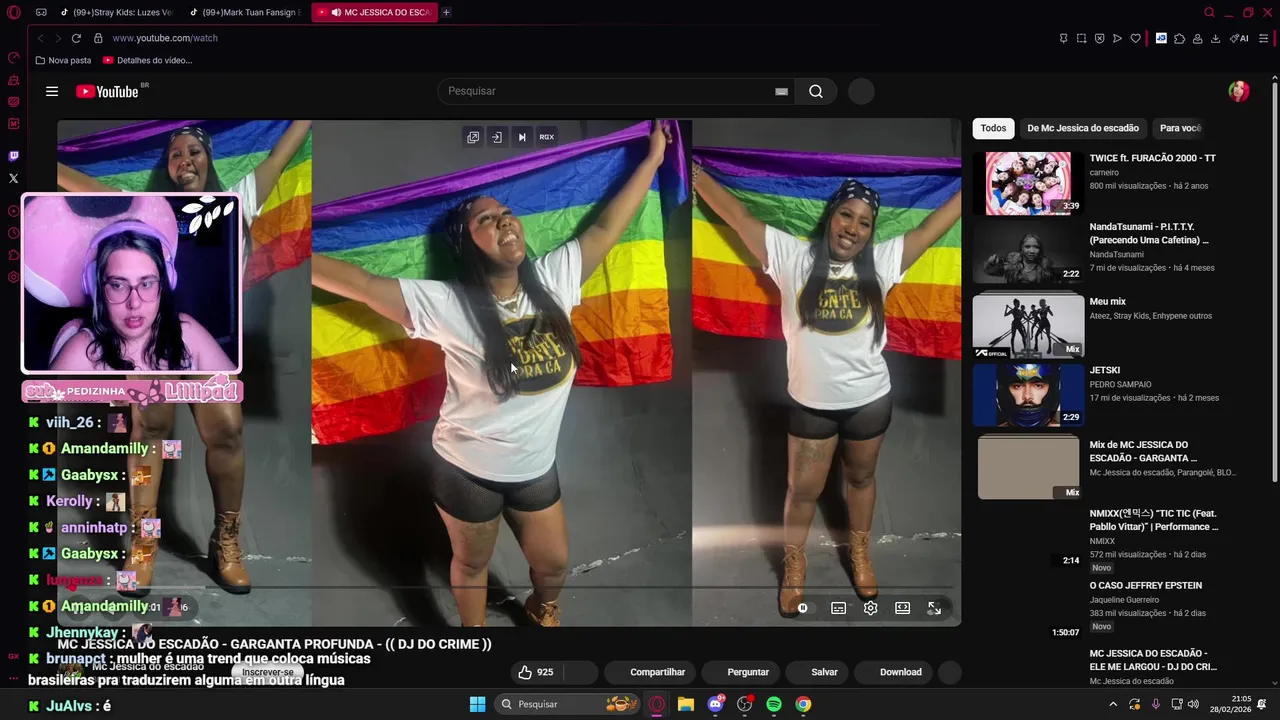Open the Detalhes do vídeo bookmark
Image resolution: width=1280 pixels, height=720 pixels.
pyautogui.click(x=148, y=60)
